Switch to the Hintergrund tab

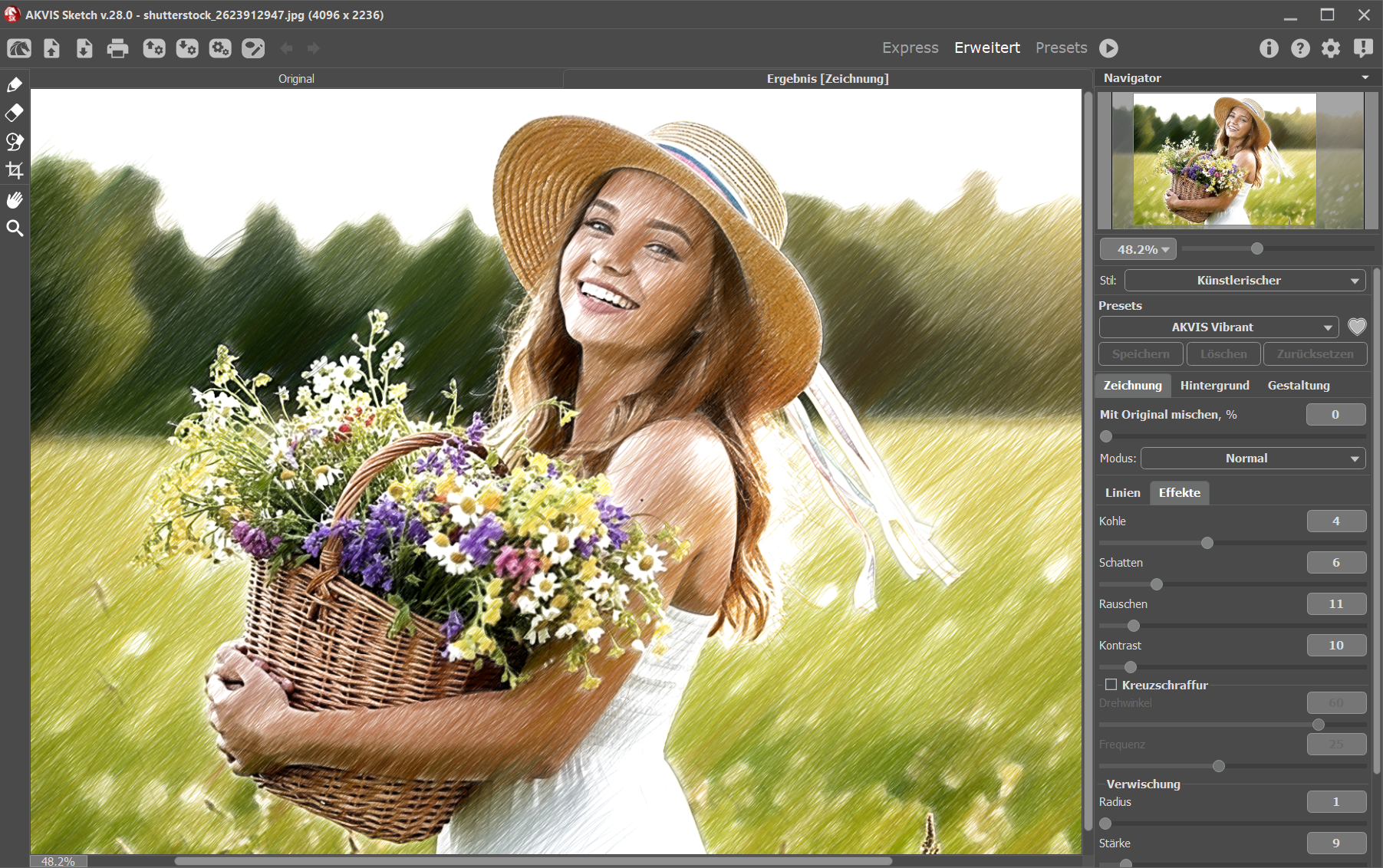(1214, 386)
